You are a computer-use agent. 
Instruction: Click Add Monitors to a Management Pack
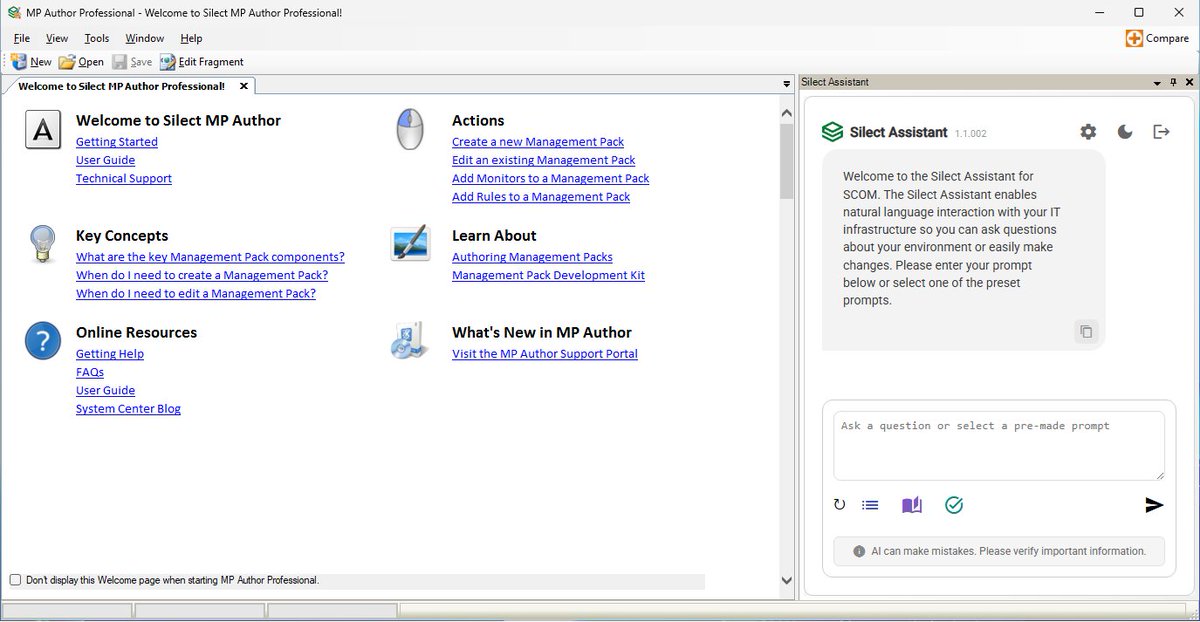point(551,178)
